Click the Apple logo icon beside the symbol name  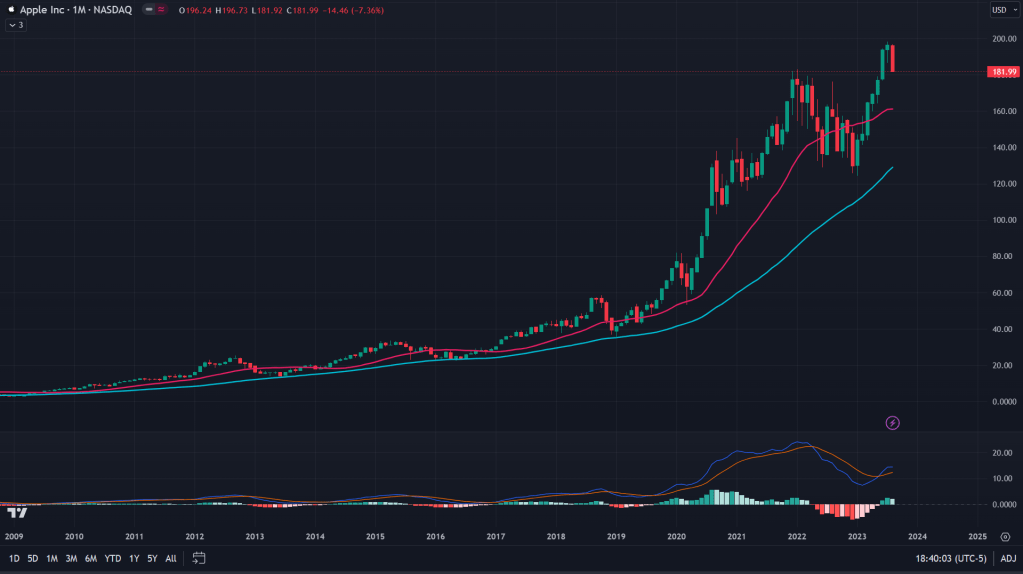9,9
